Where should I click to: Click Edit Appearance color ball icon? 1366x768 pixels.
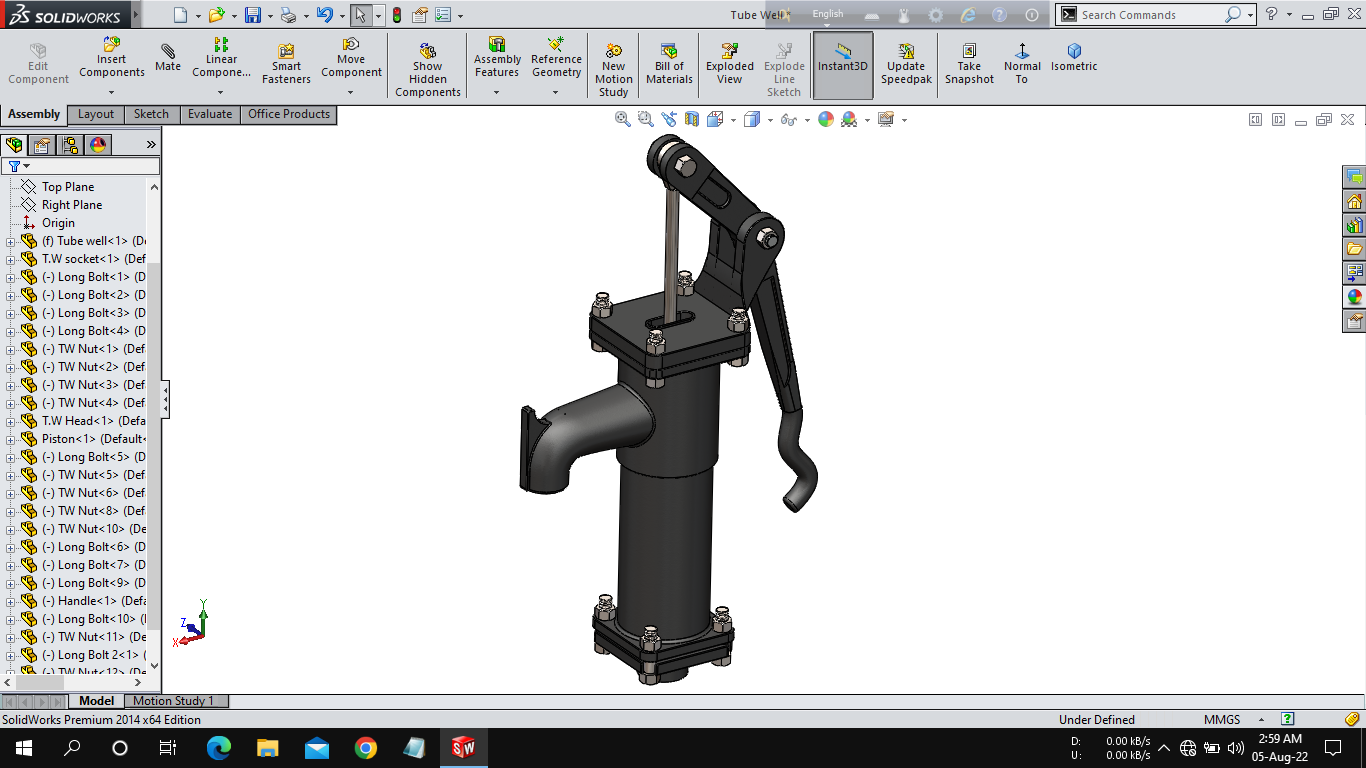tap(826, 119)
